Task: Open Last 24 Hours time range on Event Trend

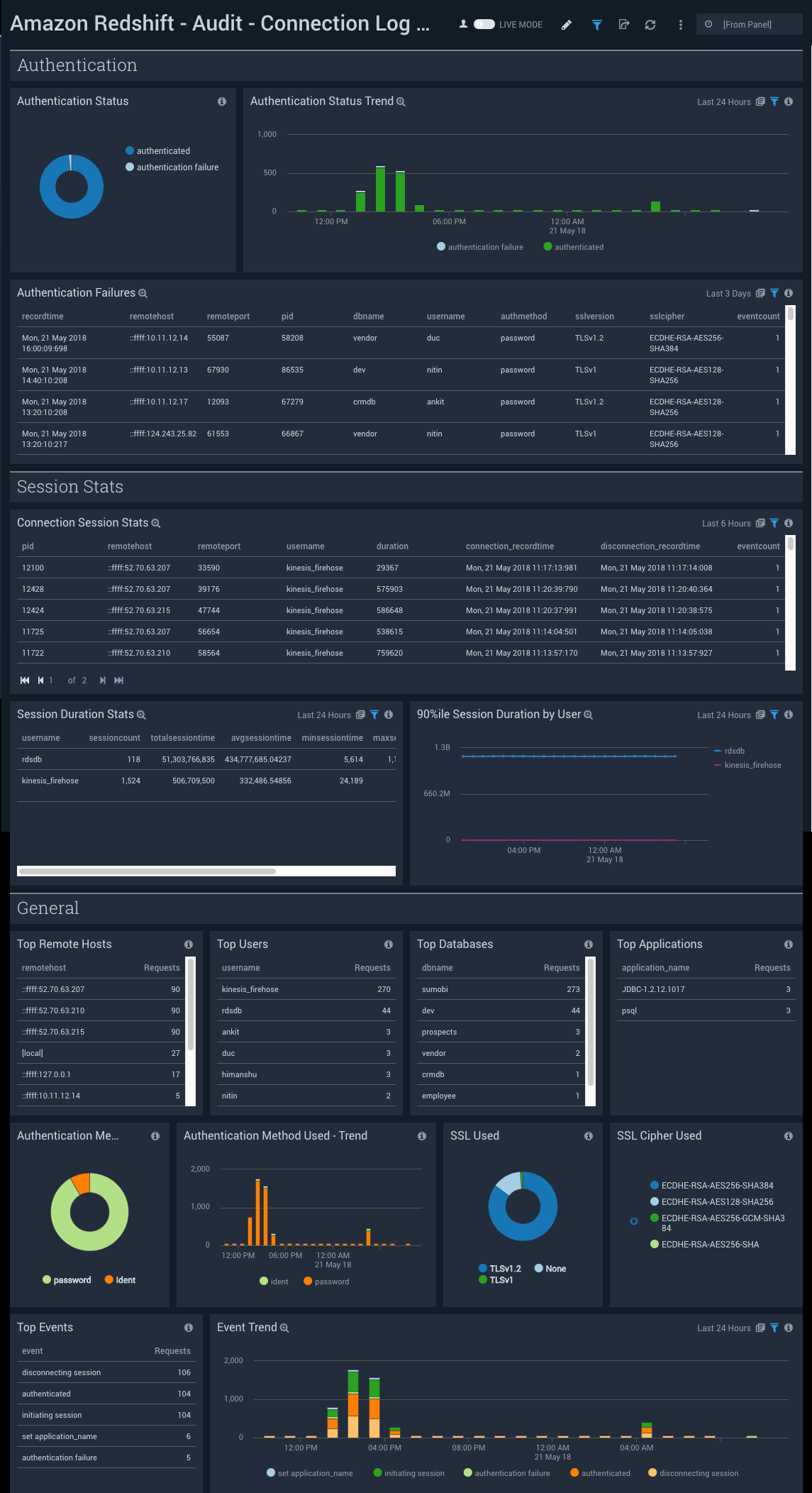Action: [723, 1328]
